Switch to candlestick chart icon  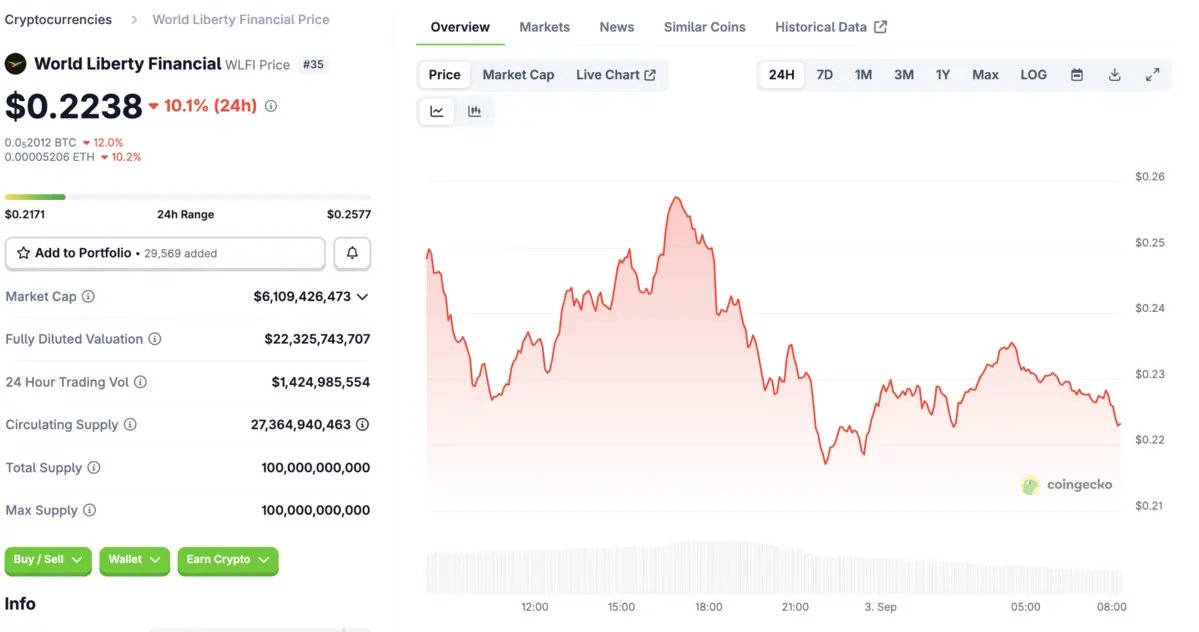tap(475, 112)
